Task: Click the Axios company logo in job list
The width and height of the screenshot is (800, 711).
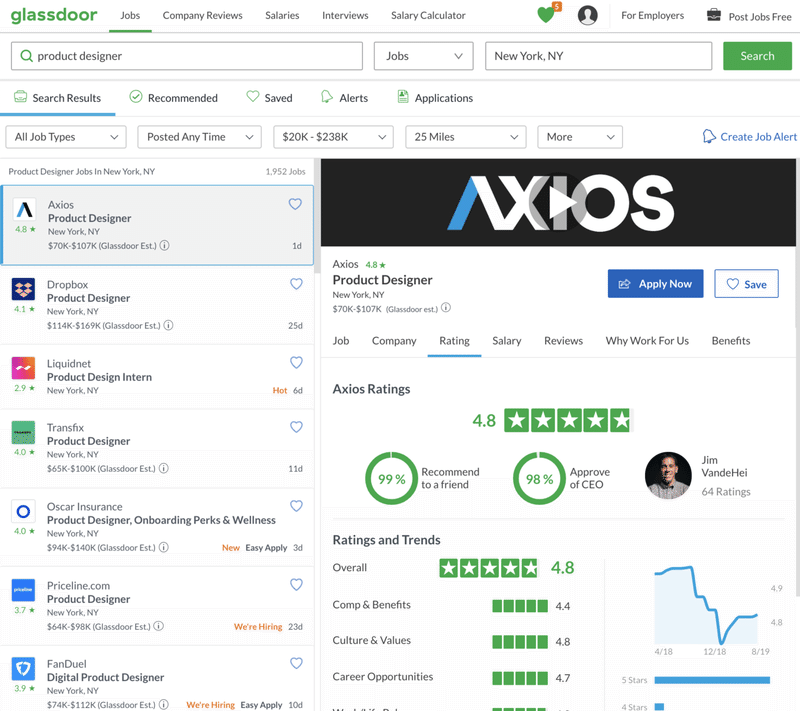Action: [x=24, y=210]
